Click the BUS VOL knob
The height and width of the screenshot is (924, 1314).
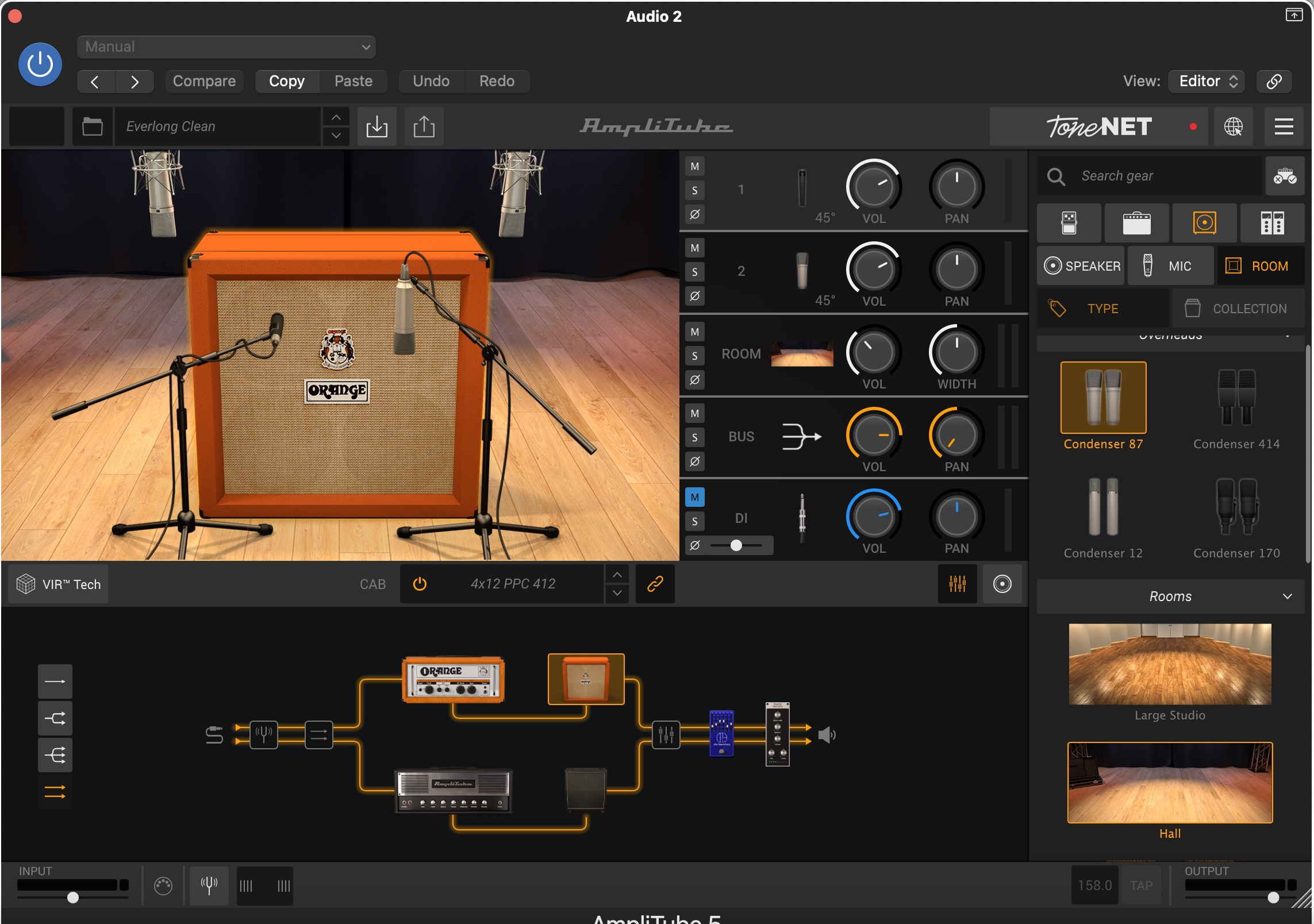(874, 434)
